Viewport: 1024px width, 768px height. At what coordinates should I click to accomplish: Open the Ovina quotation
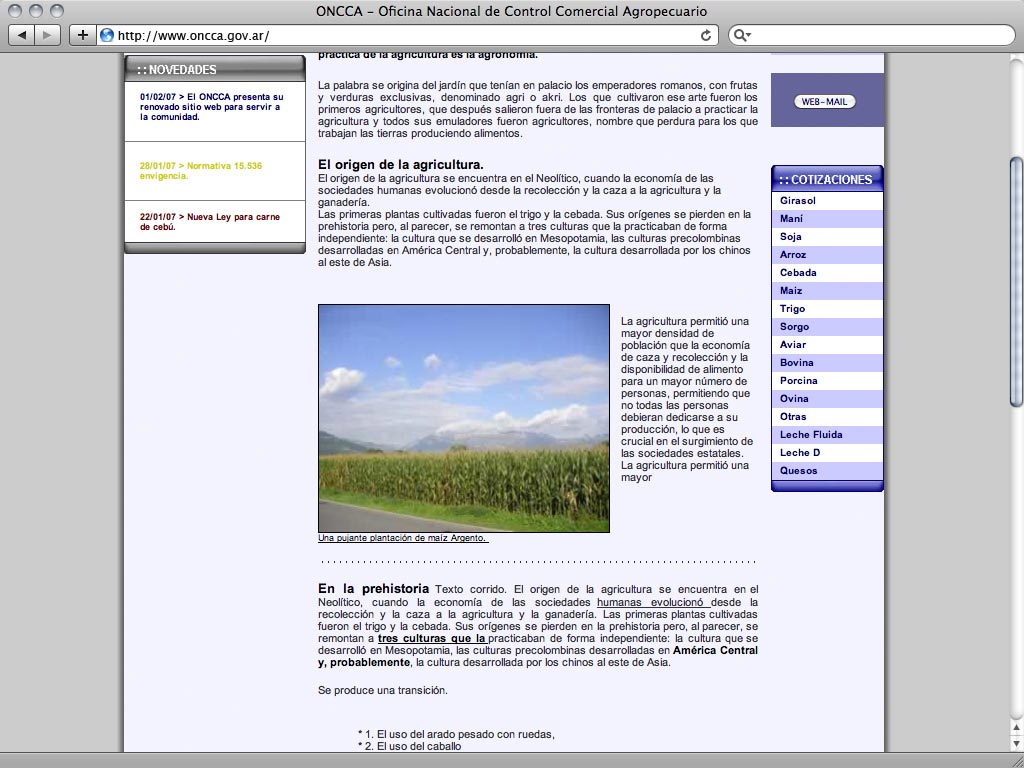pos(827,398)
